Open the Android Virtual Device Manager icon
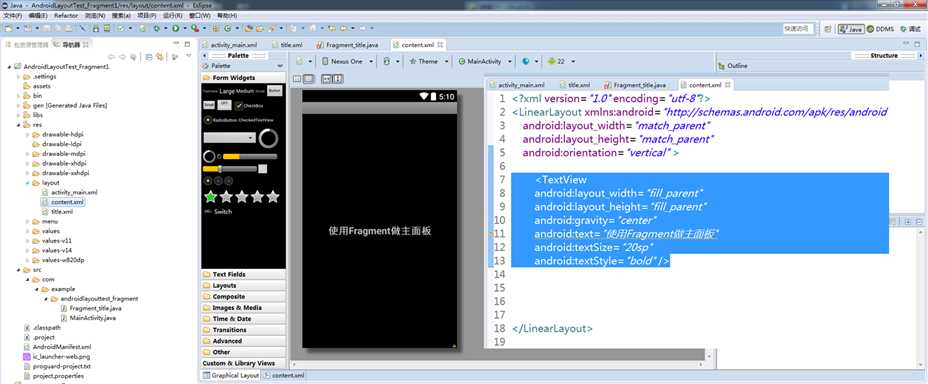The image size is (928, 384). 107,28
